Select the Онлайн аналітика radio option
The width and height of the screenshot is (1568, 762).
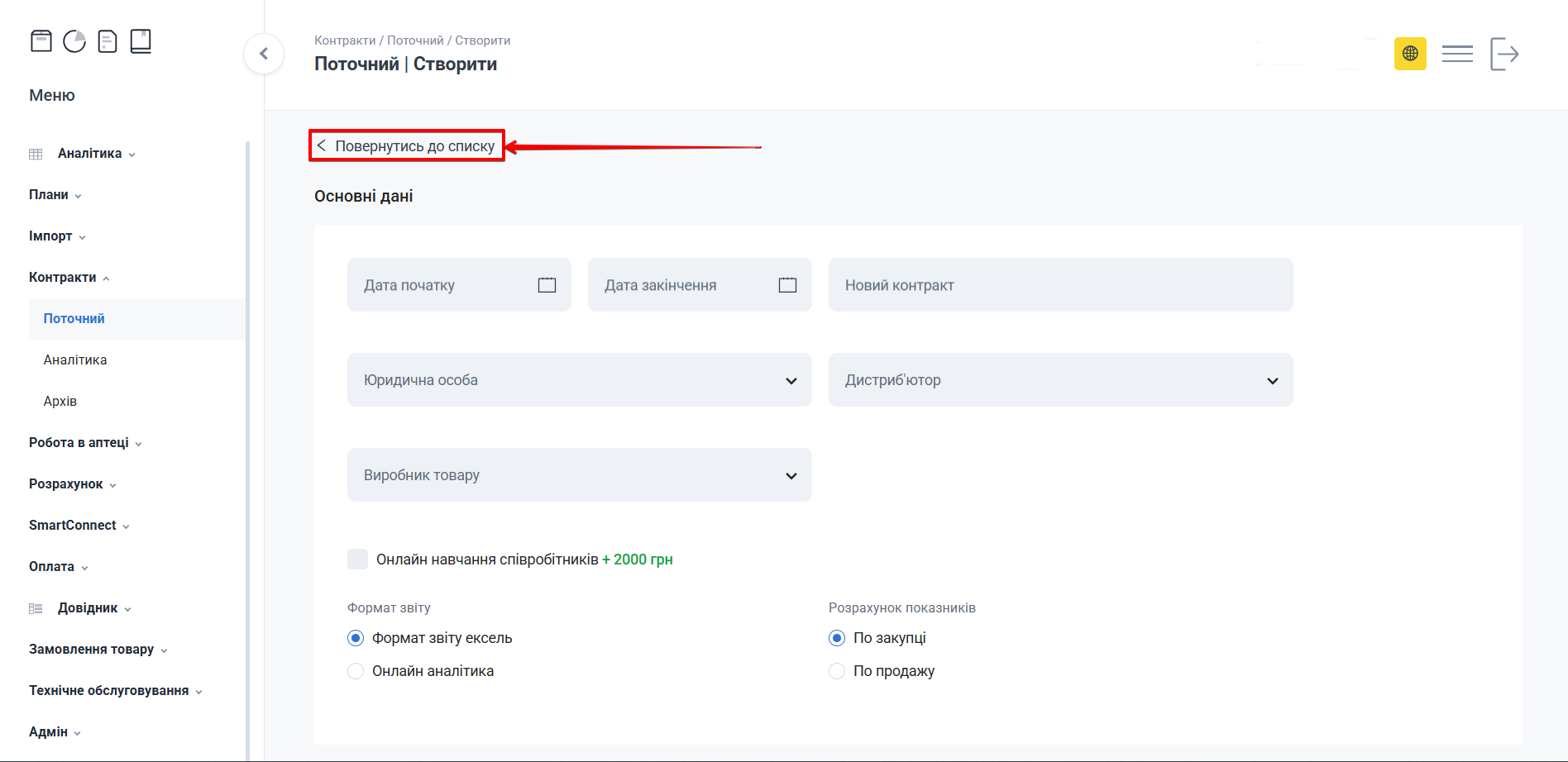356,671
